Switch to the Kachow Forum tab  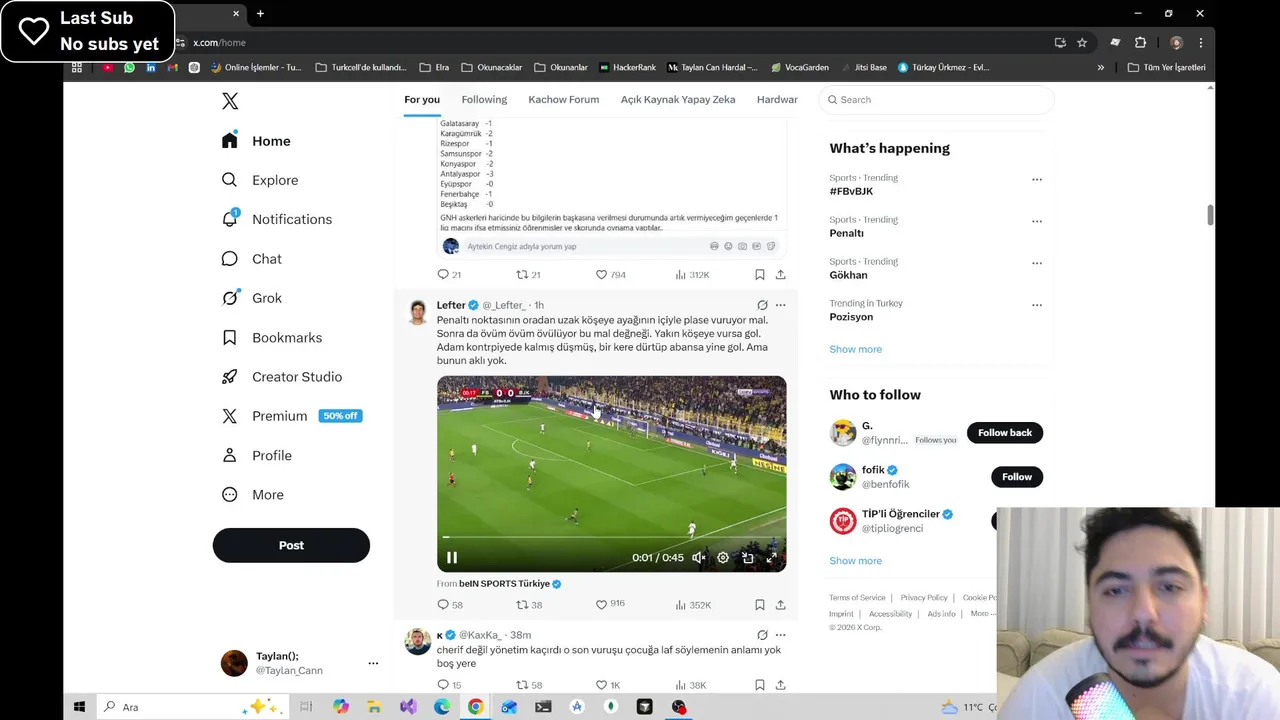coord(564,100)
